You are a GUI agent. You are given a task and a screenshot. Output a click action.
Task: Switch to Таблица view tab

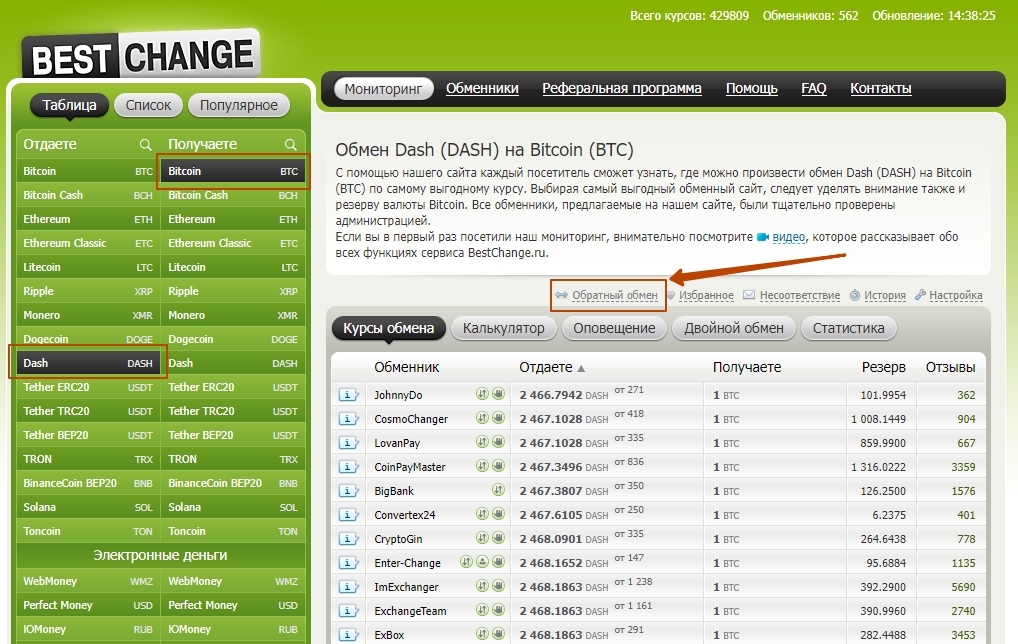point(69,105)
